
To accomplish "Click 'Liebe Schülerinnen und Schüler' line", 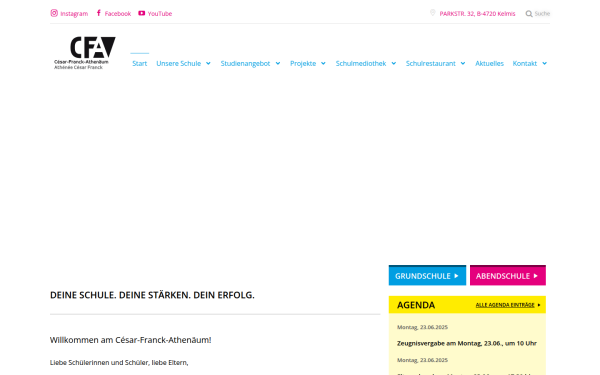I will [119, 362].
